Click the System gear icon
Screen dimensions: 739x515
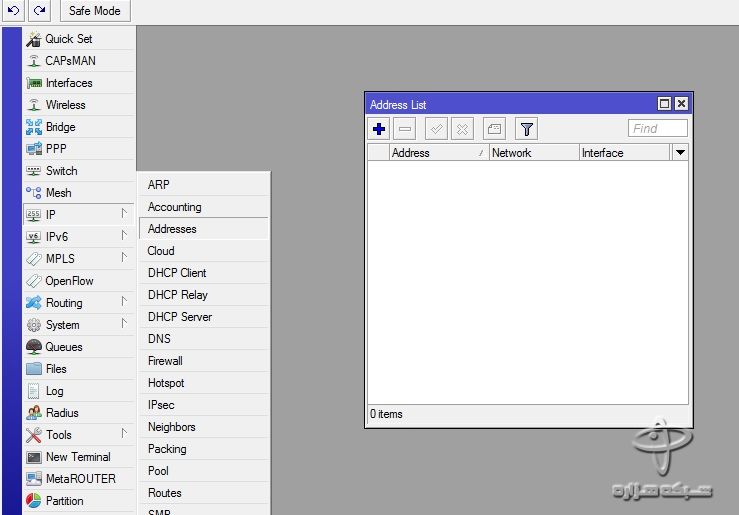(x=33, y=325)
